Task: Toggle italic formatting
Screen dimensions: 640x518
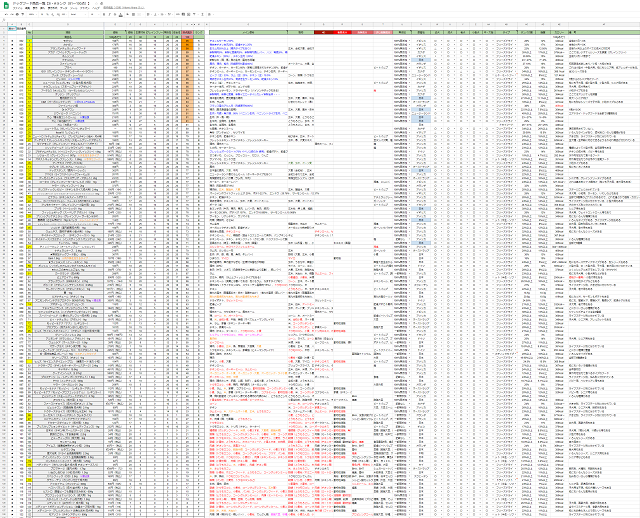Action: pos(109,14)
